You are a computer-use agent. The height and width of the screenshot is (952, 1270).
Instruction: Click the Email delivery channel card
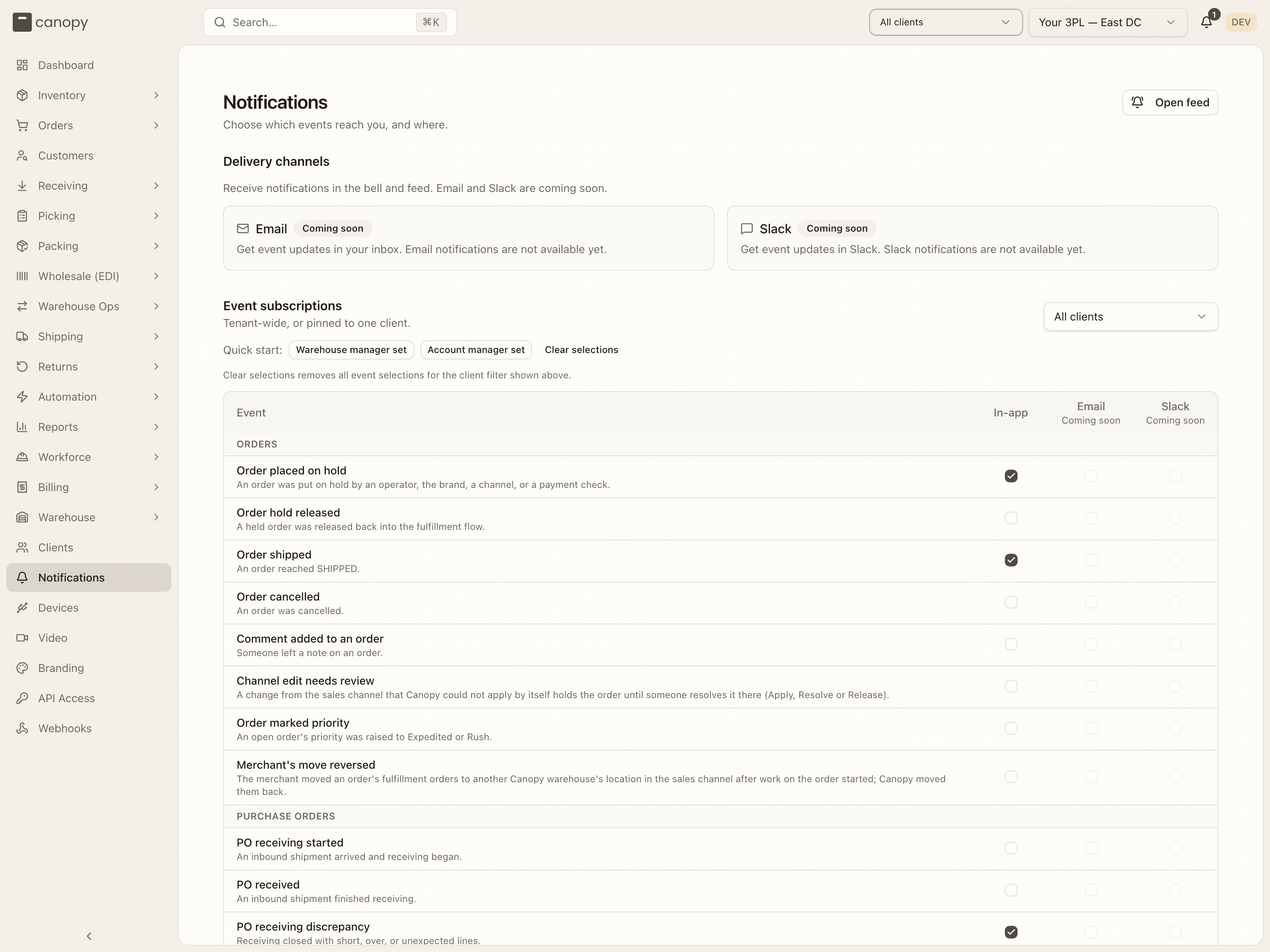(x=468, y=238)
